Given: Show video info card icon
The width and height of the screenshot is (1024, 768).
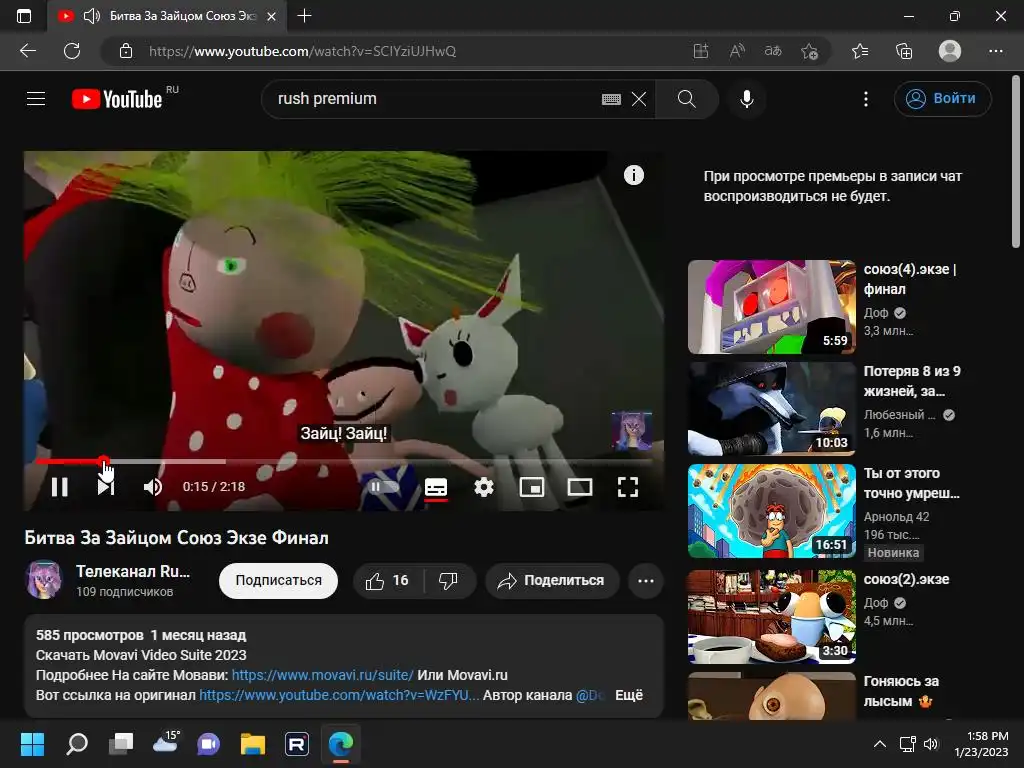Looking at the screenshot, I should tap(633, 175).
